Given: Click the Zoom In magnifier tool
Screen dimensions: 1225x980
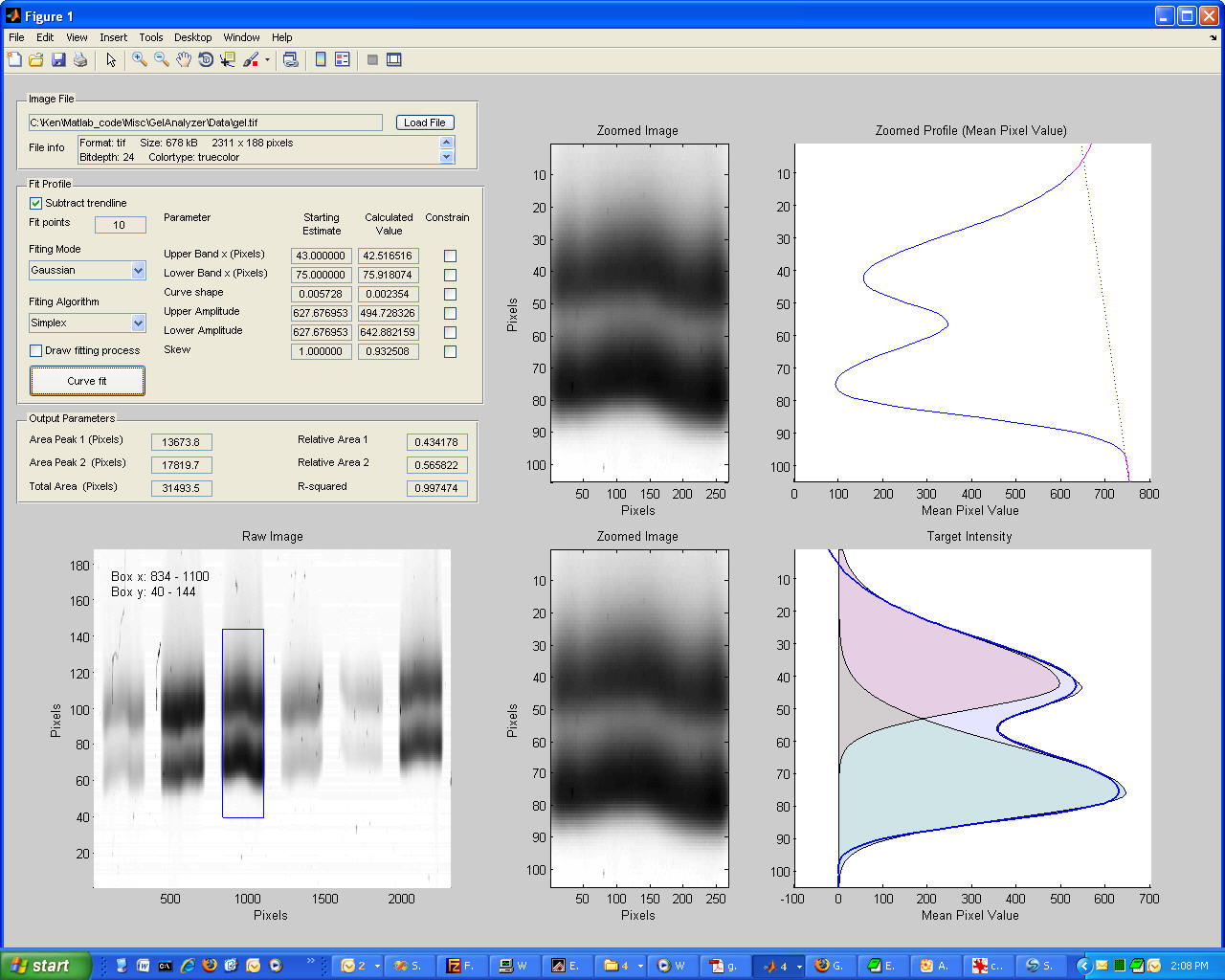Looking at the screenshot, I should click(140, 59).
